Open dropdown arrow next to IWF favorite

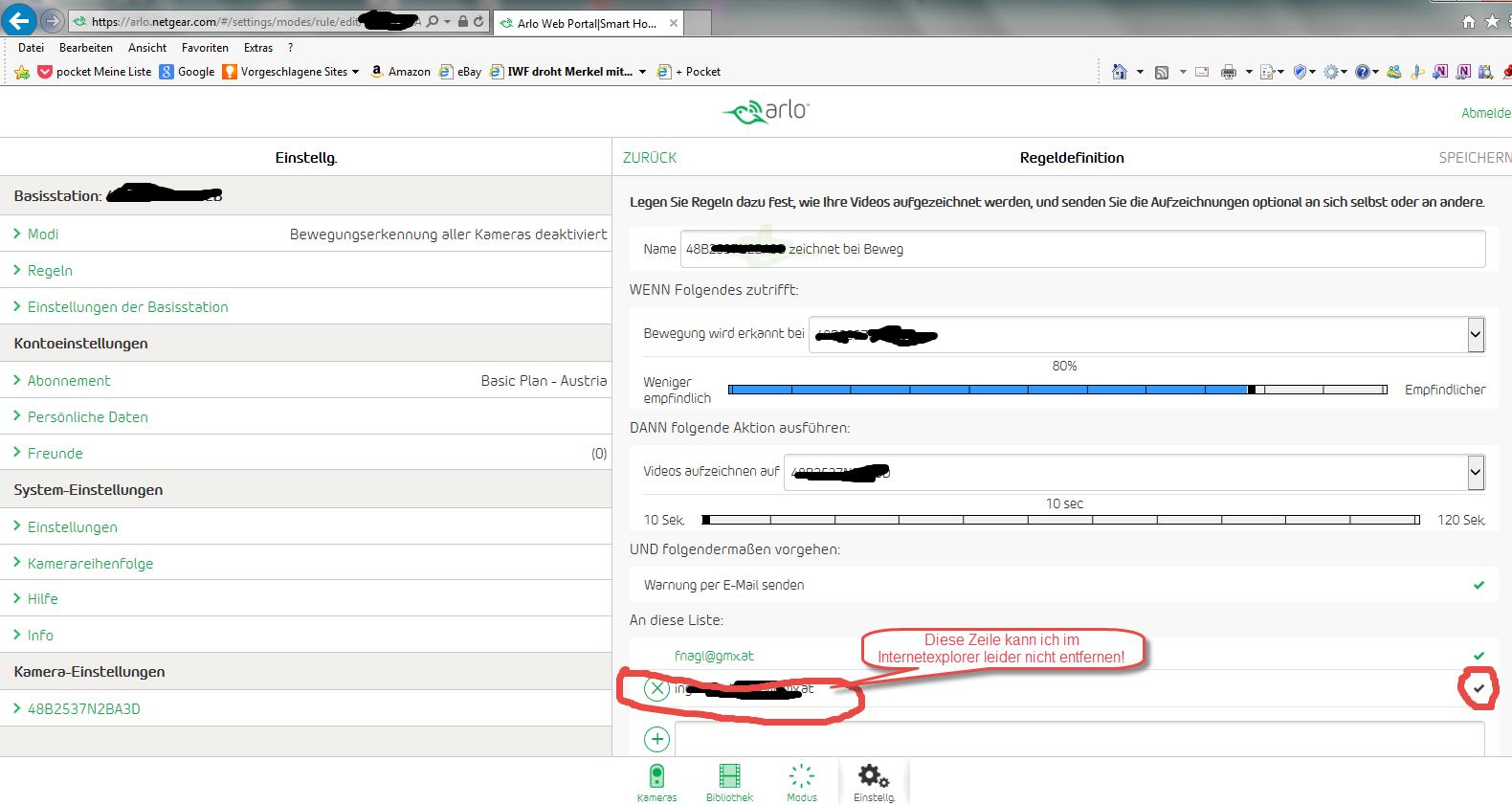642,72
